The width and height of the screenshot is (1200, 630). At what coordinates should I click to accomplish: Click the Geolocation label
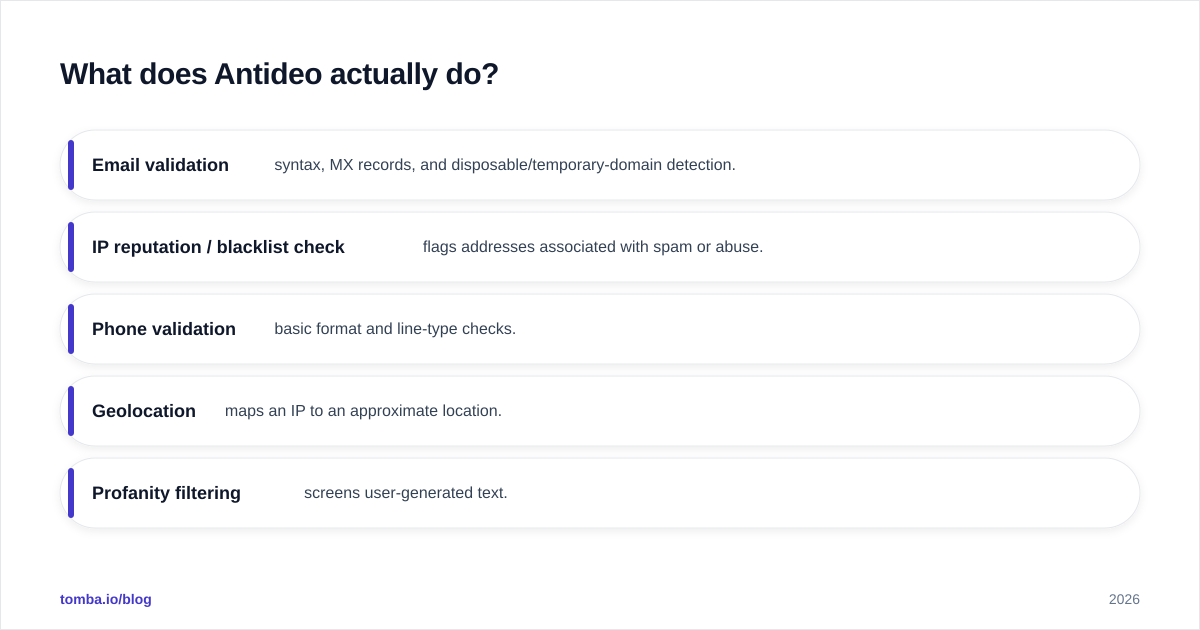tap(144, 411)
